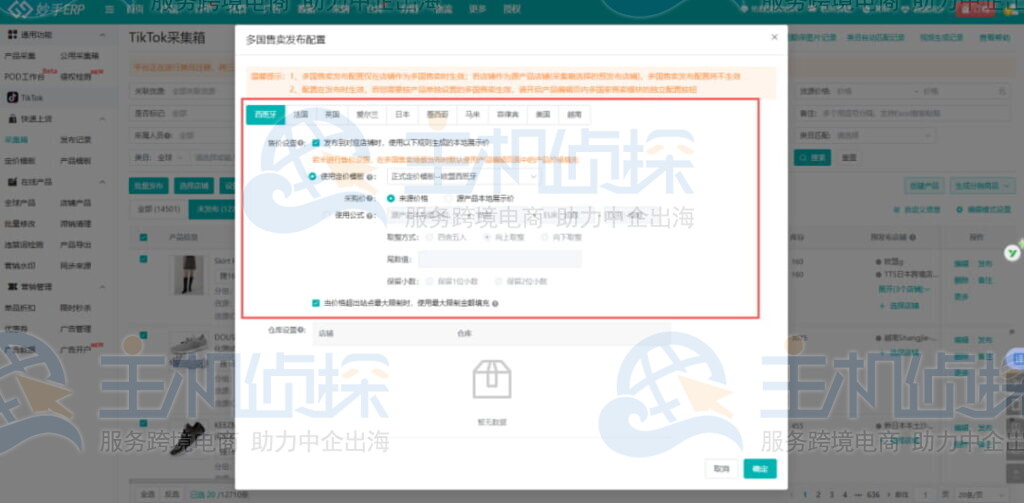This screenshot has width=1024, height=503.
Task: Toggle checkbox for the skirt product row
Action: (144, 259)
